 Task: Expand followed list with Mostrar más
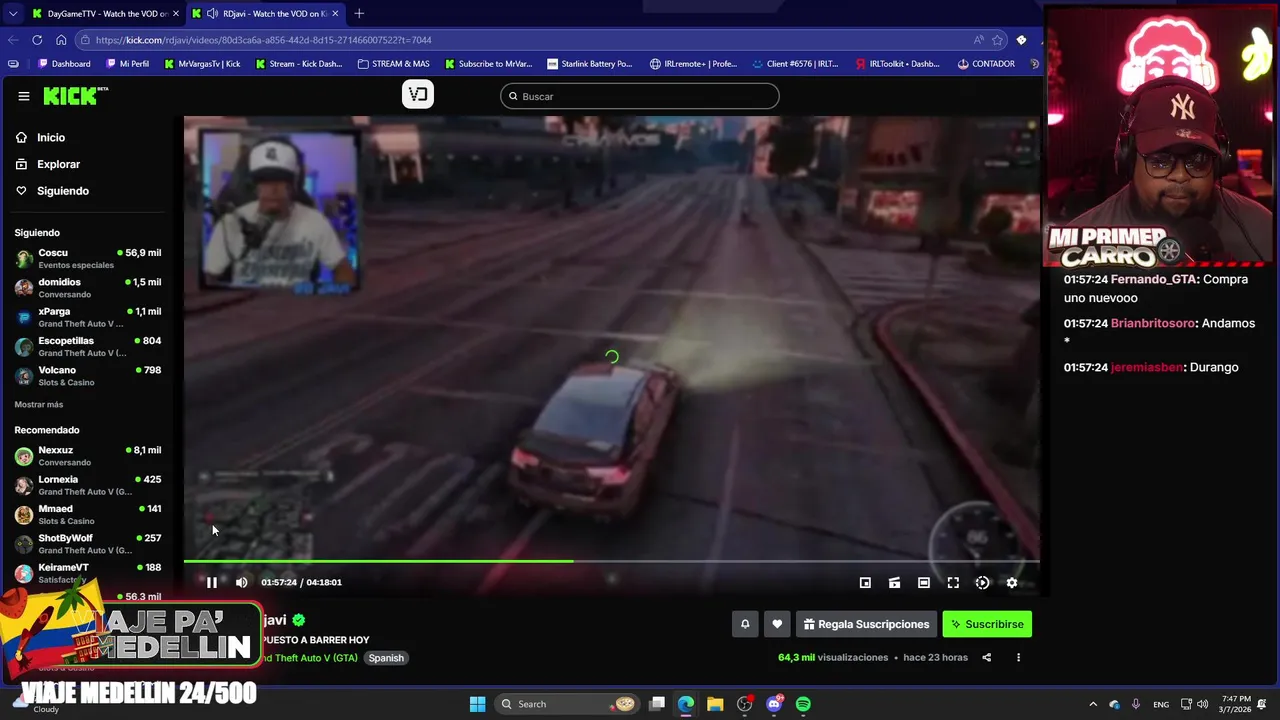coord(39,405)
